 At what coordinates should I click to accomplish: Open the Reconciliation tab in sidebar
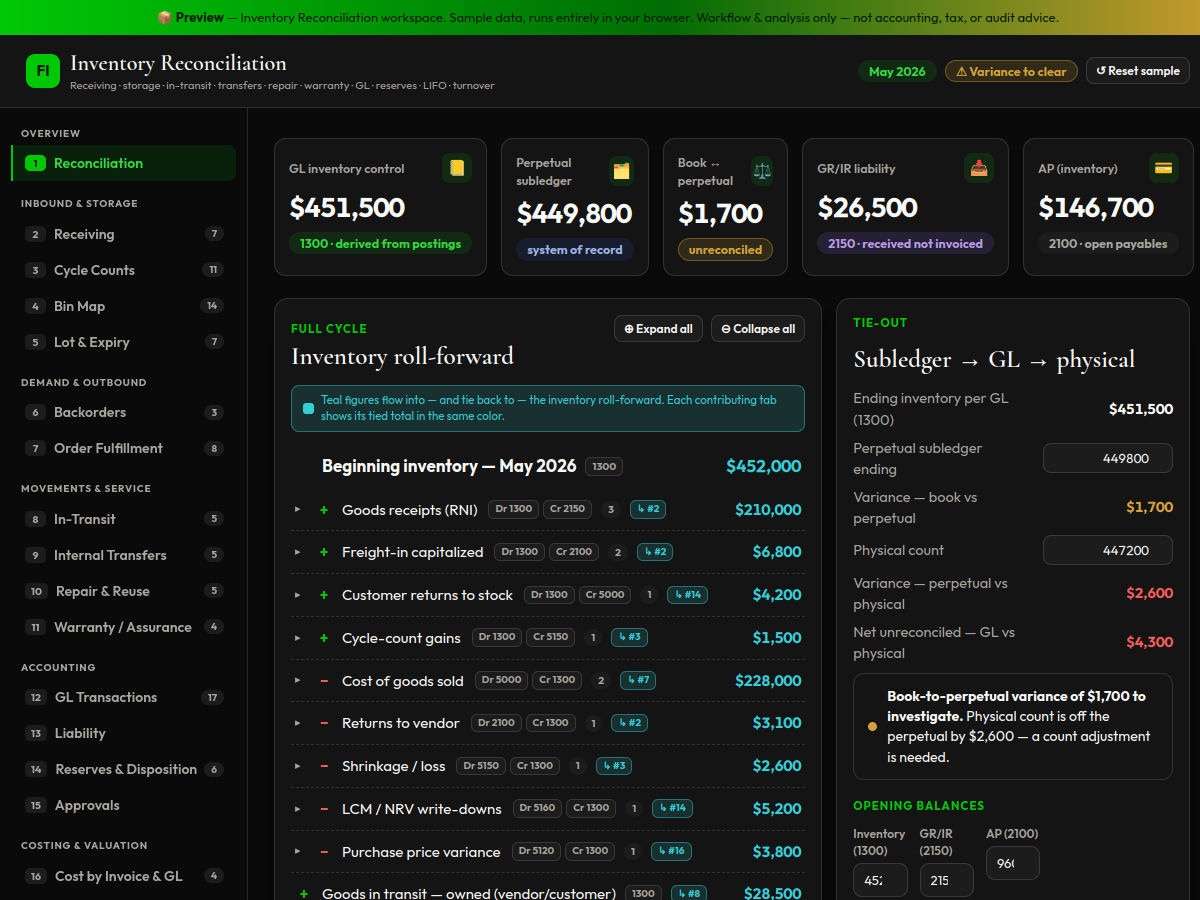pyautogui.click(x=123, y=163)
